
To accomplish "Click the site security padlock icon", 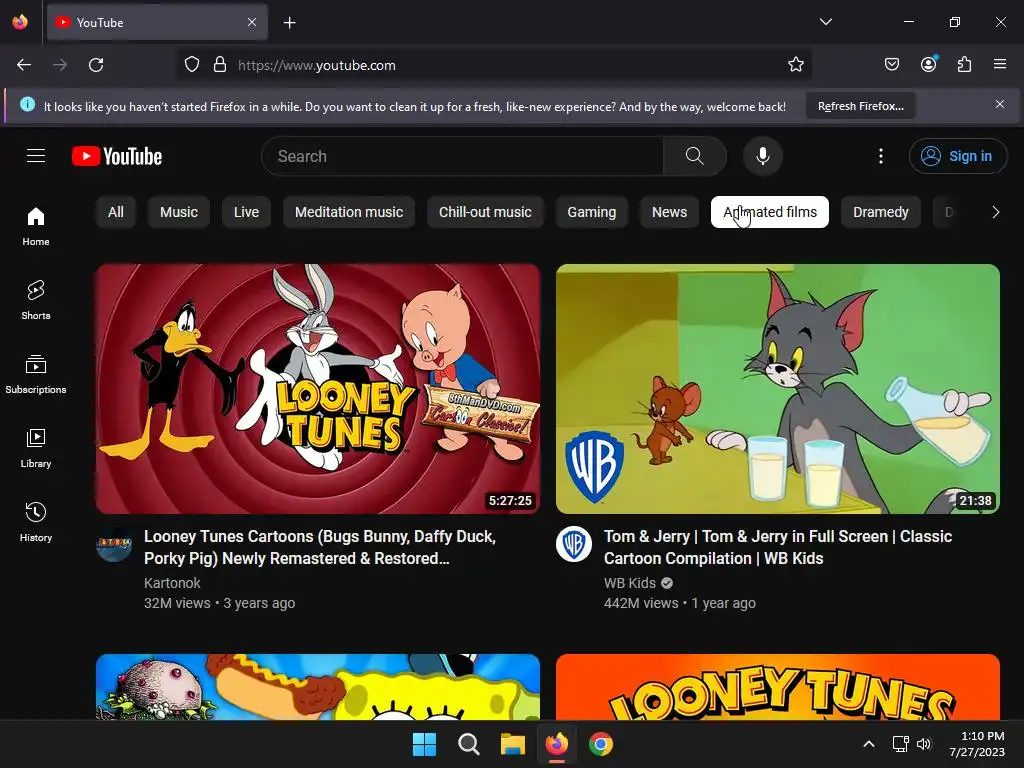I will click(x=220, y=65).
